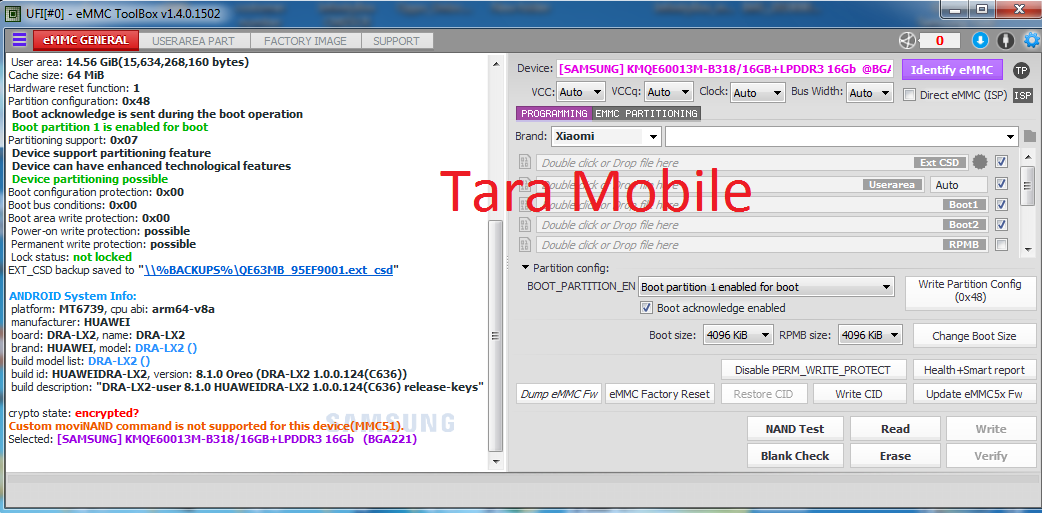Click the binary file icon of RPMB row
The image size is (1042, 513).
point(525,245)
